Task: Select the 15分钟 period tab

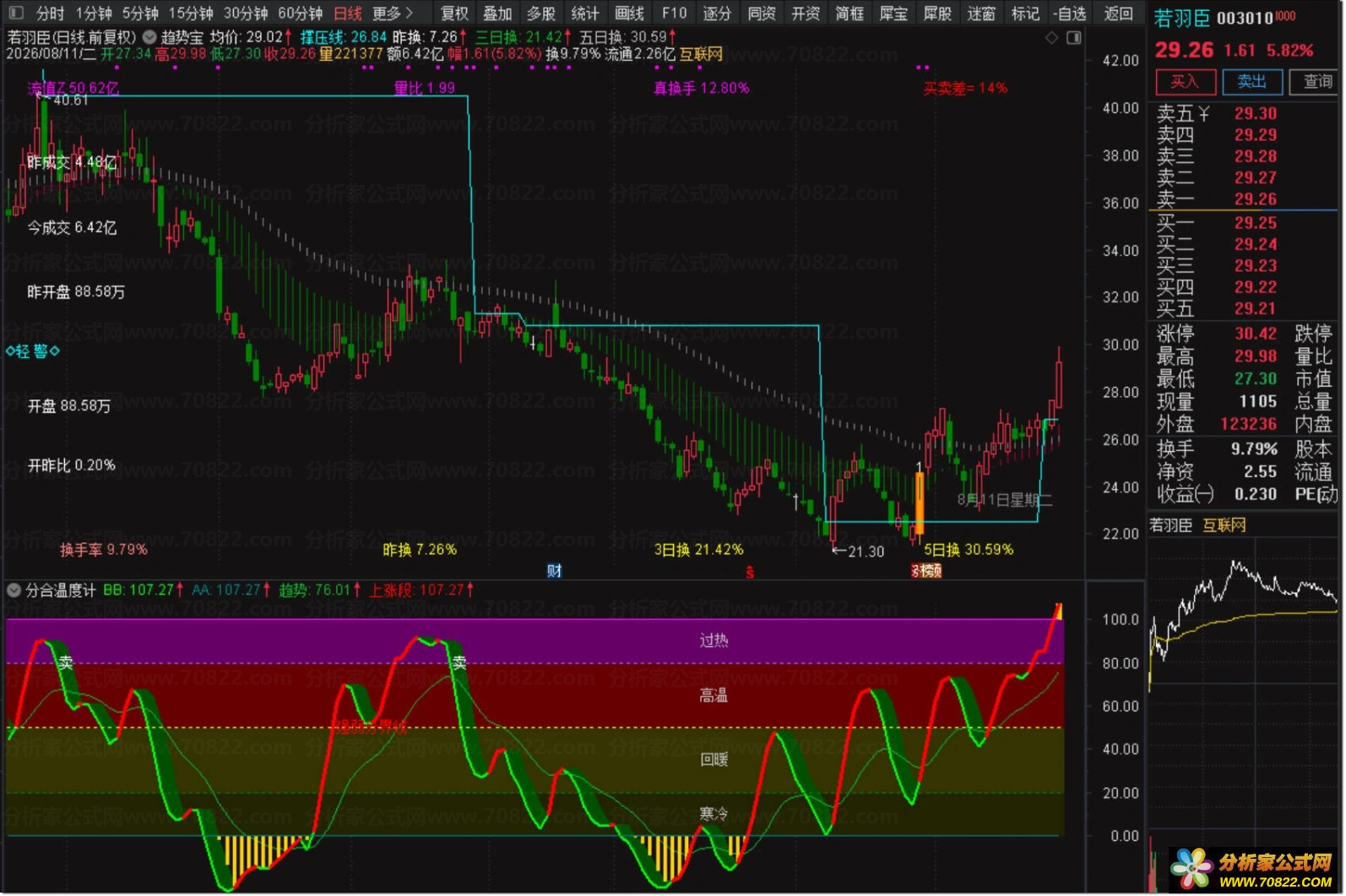Action: tap(191, 14)
